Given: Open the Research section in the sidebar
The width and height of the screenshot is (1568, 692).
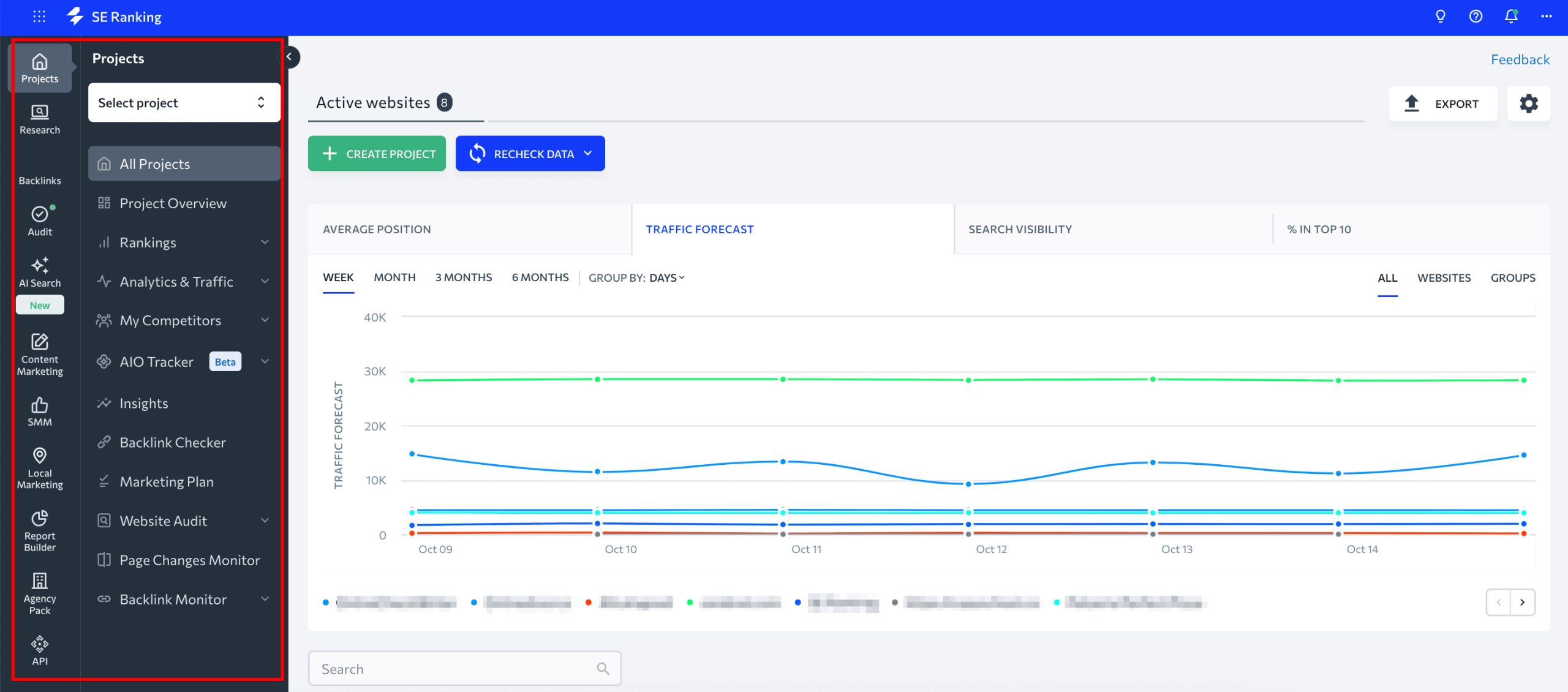Looking at the screenshot, I should coord(39,118).
